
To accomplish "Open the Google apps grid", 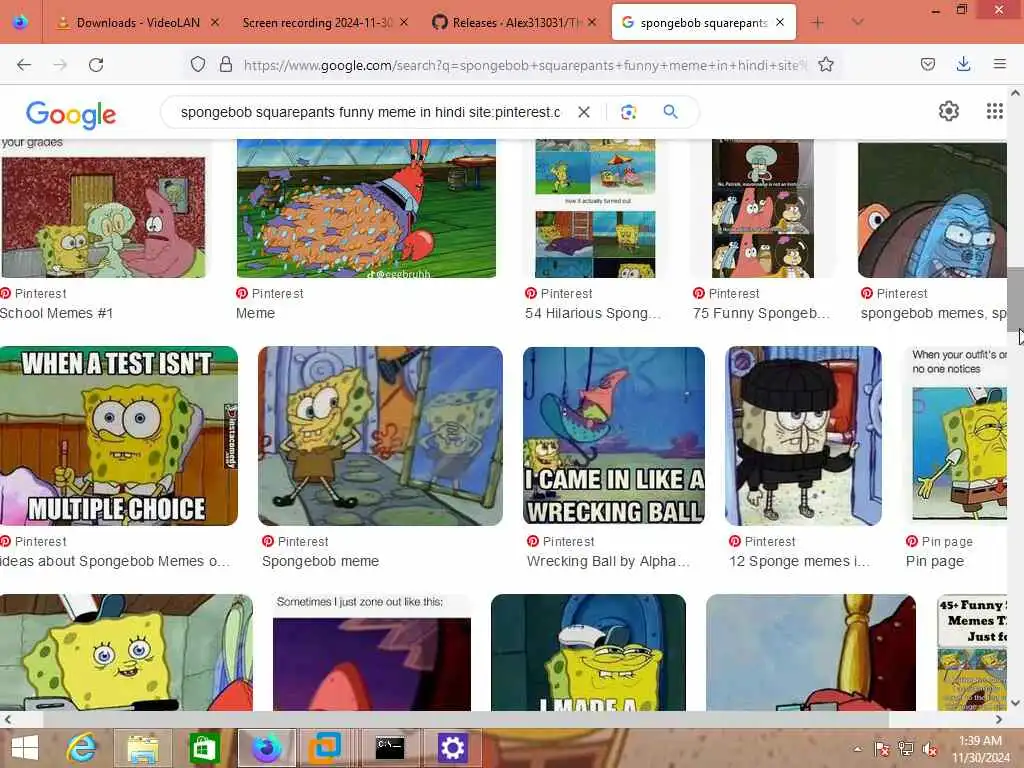I will [995, 112].
